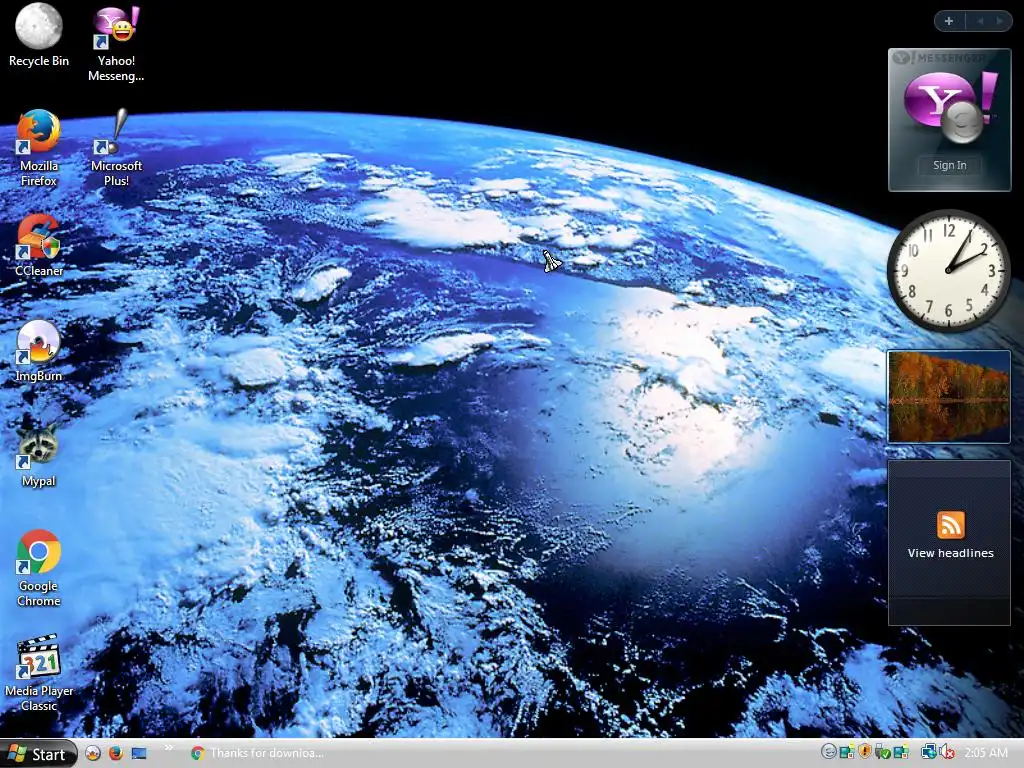Click the analog clock gadget
The width and height of the screenshot is (1024, 768).
[948, 270]
